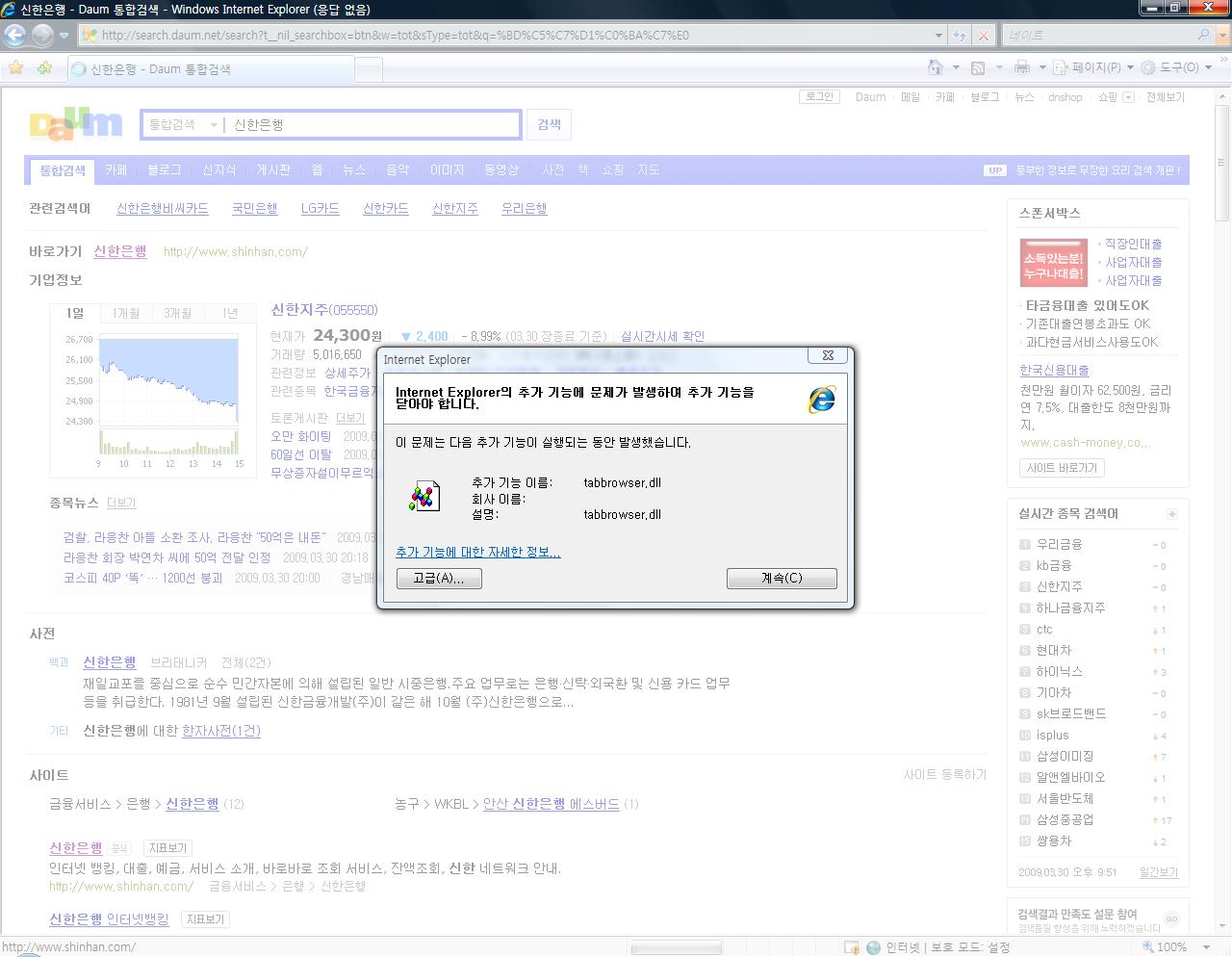
Task: Open the 실시간시세 확인 link
Action: click(x=662, y=336)
